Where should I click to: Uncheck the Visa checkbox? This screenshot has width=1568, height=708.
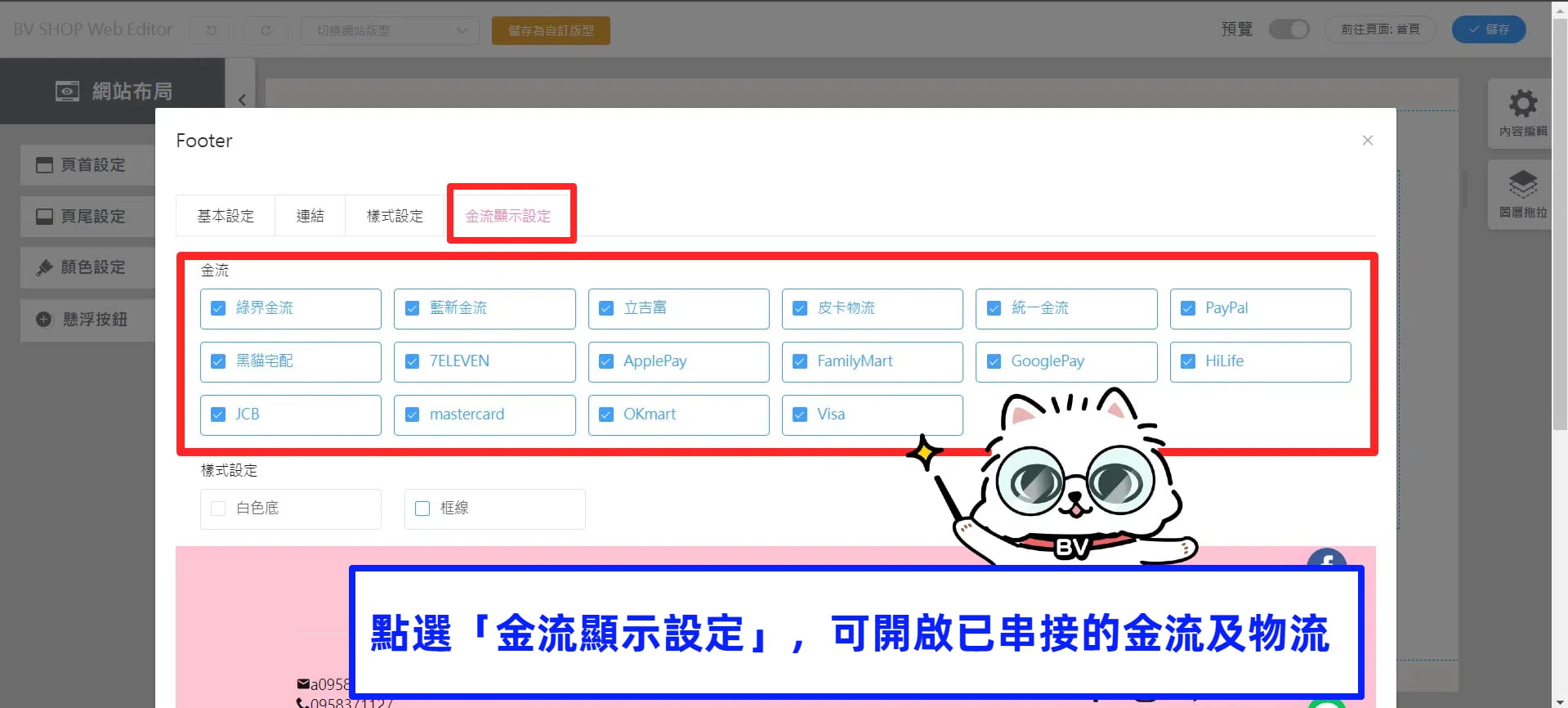point(800,414)
